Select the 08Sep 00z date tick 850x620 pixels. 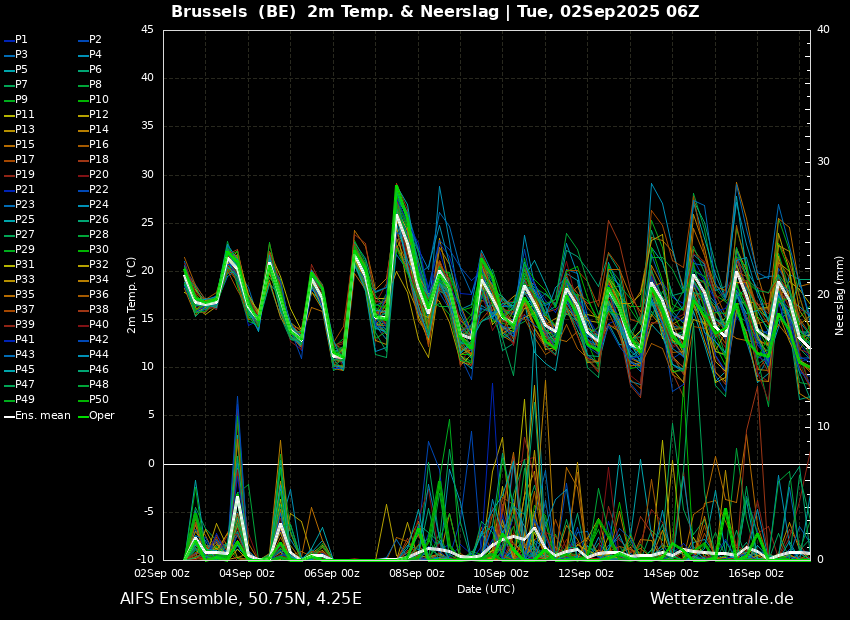pos(417,574)
